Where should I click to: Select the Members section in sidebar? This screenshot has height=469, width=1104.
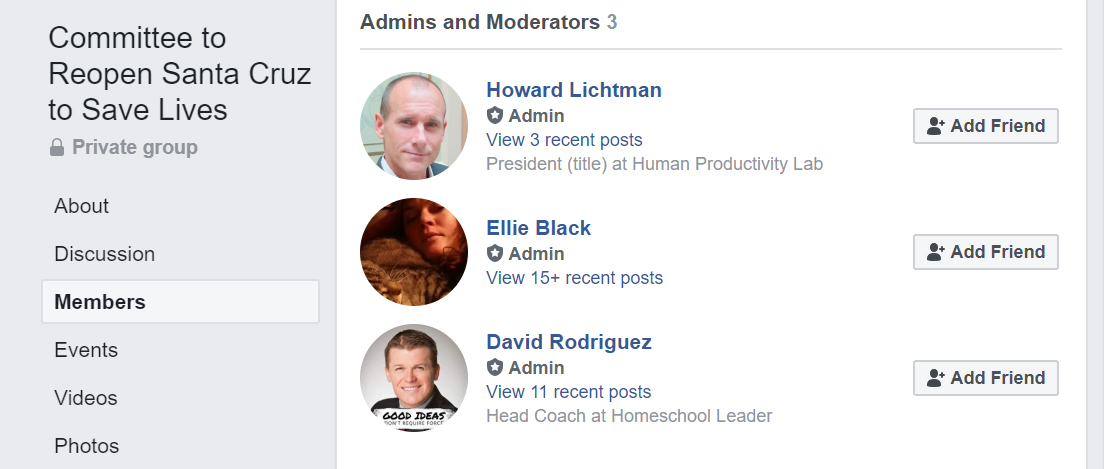(100, 302)
